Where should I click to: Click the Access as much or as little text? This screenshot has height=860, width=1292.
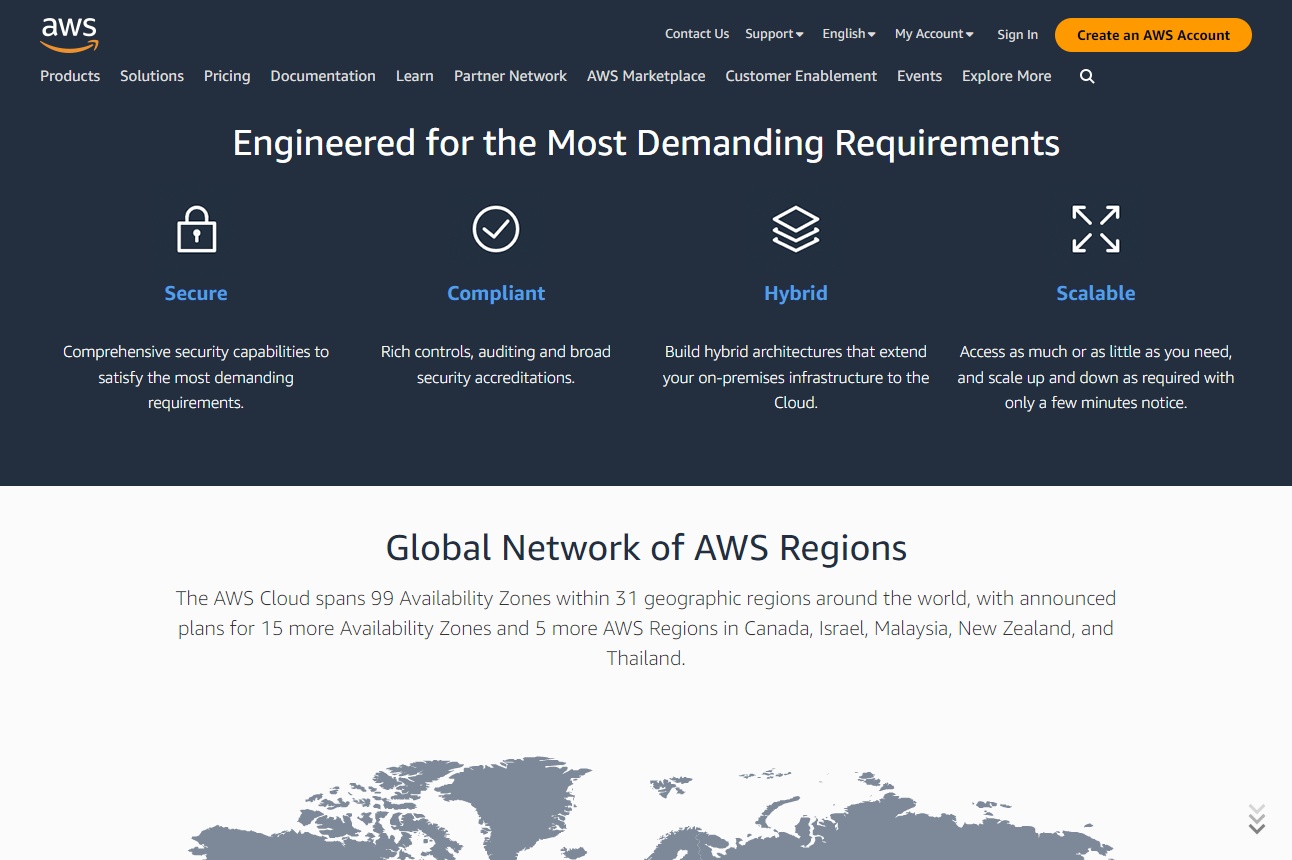click(1096, 377)
